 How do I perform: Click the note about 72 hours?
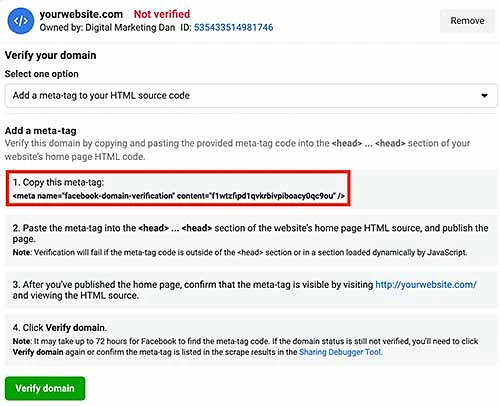(x=245, y=347)
